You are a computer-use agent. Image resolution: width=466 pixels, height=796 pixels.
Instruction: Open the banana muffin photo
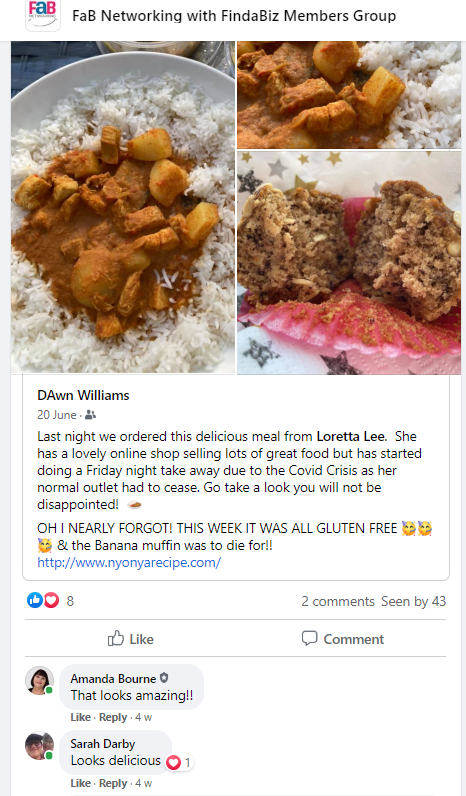click(349, 262)
